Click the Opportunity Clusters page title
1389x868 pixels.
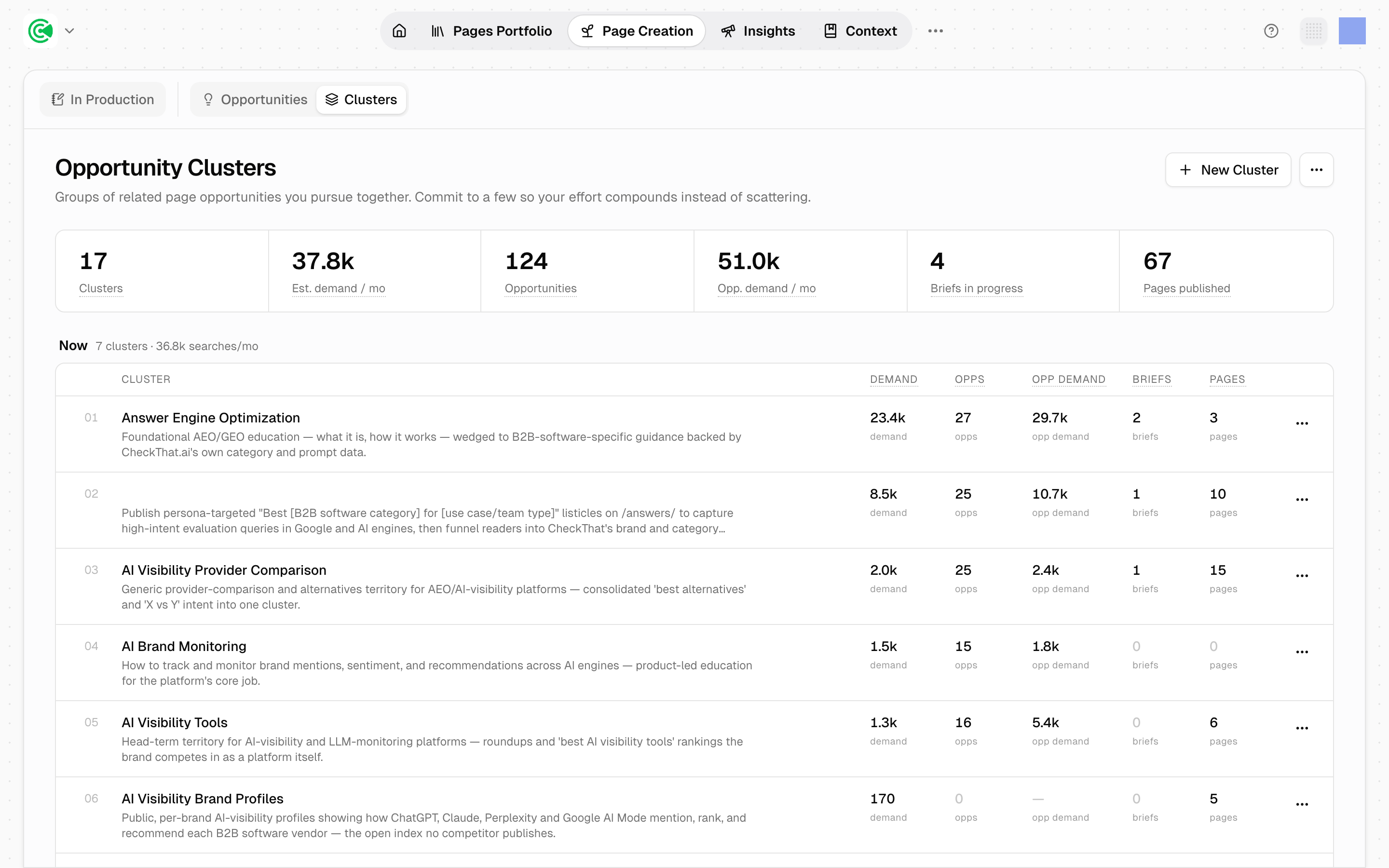[165, 168]
